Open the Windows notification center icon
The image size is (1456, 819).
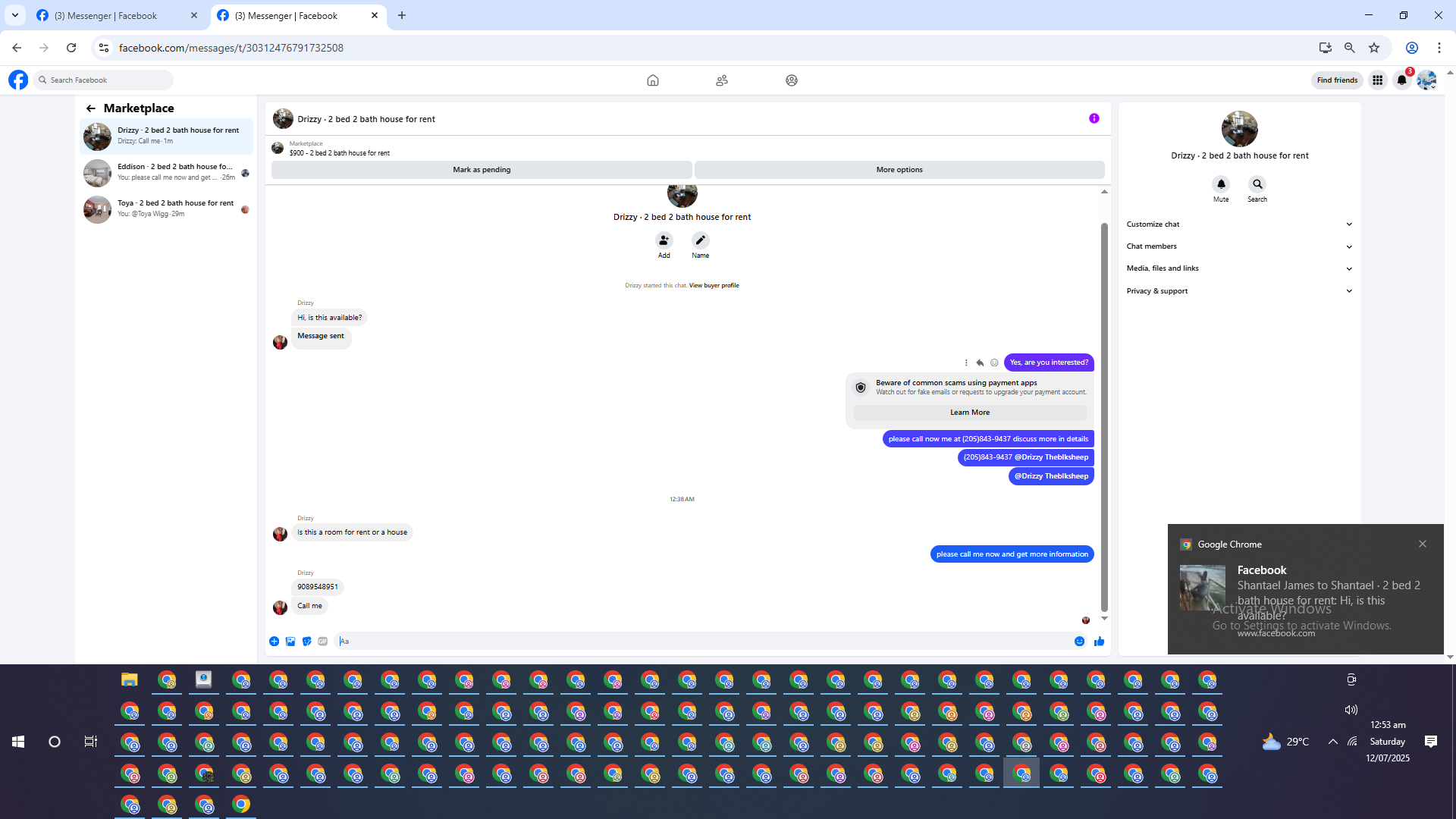[1431, 742]
